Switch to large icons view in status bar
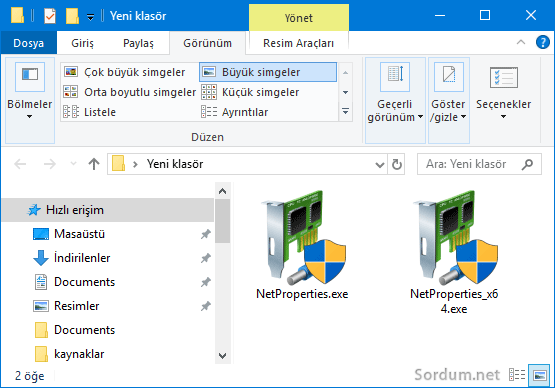The image size is (555, 388). (540, 375)
